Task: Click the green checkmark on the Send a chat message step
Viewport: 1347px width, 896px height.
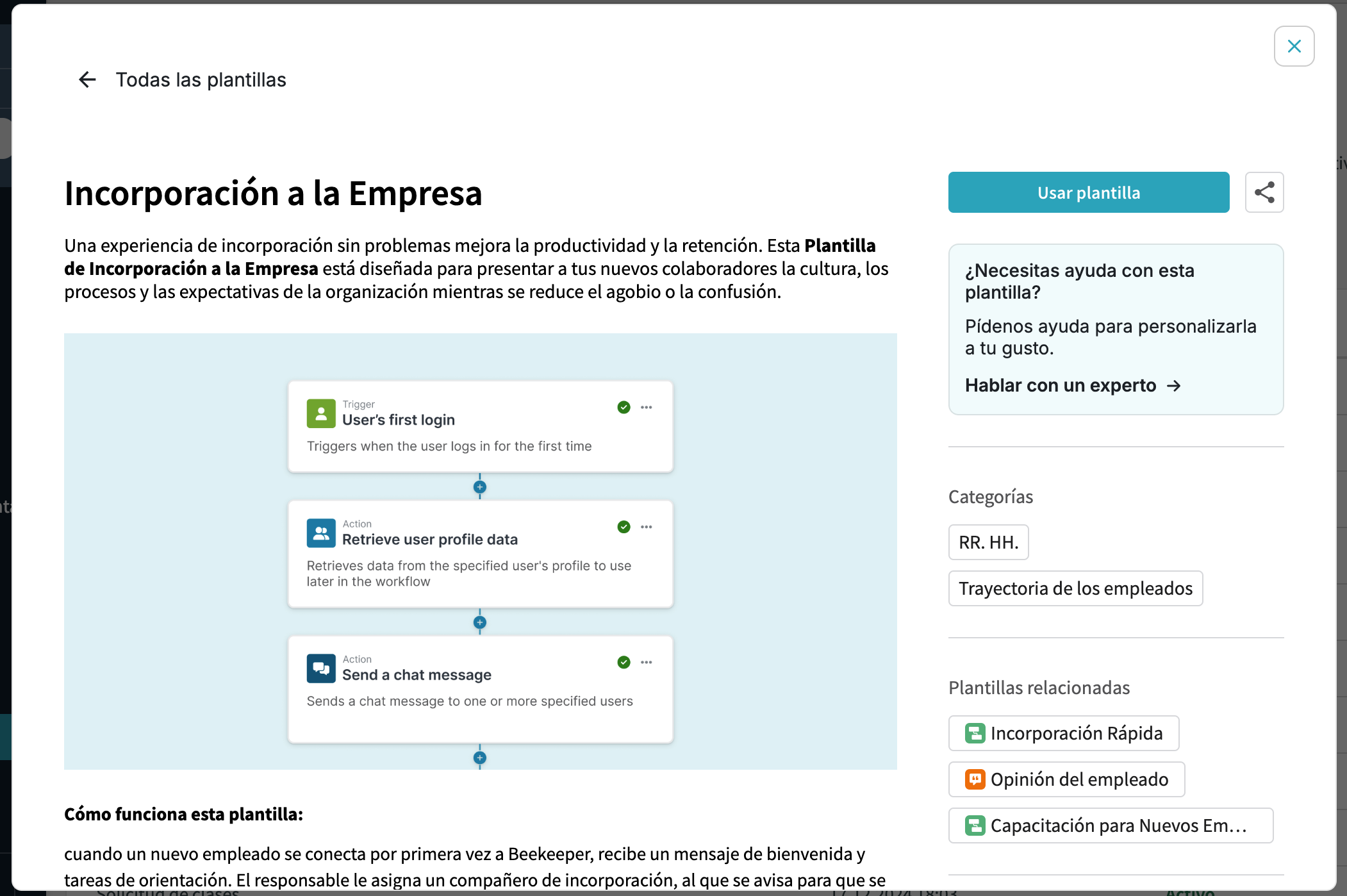Action: point(624,662)
